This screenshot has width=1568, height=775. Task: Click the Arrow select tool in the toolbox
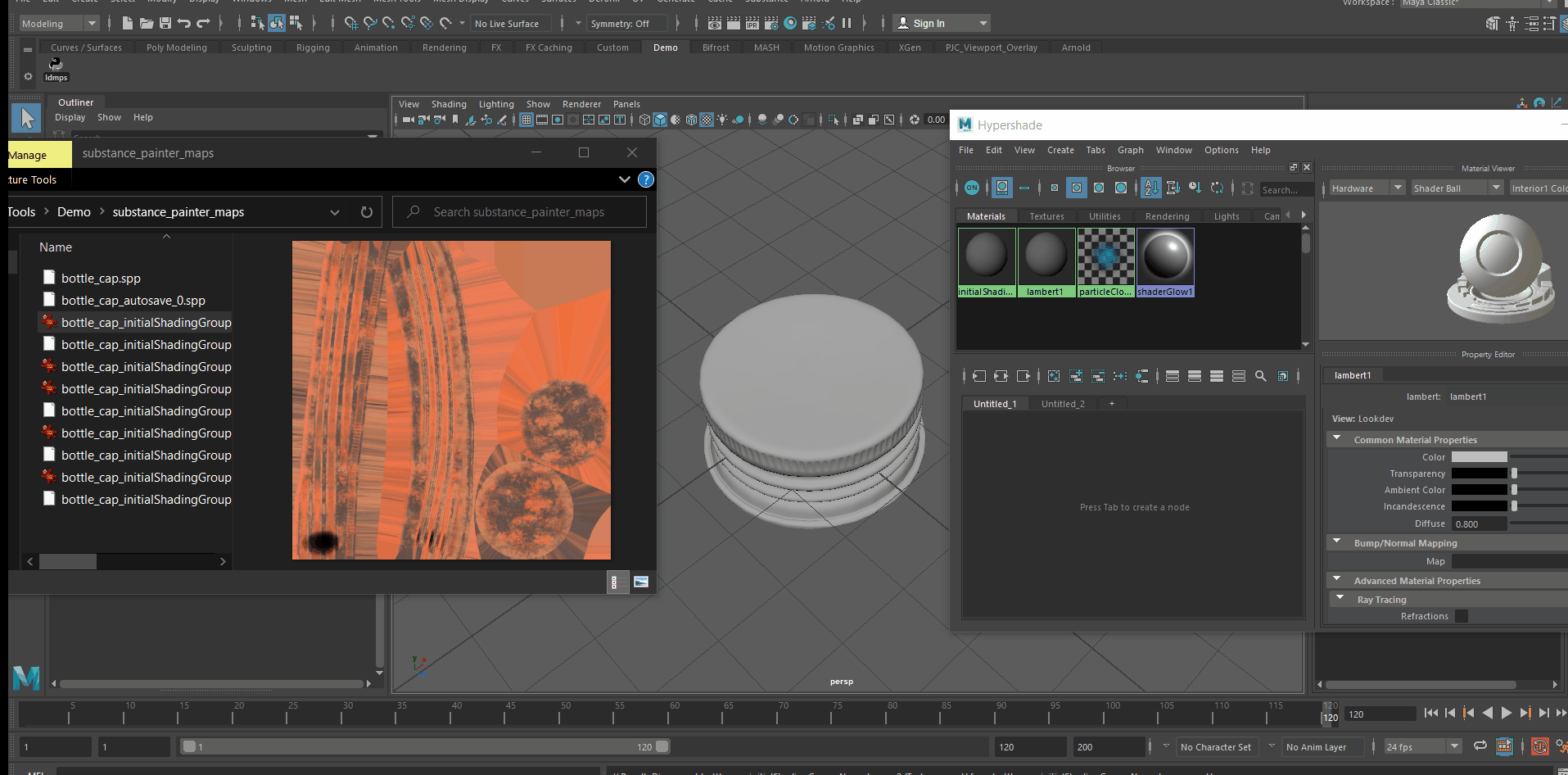click(27, 119)
